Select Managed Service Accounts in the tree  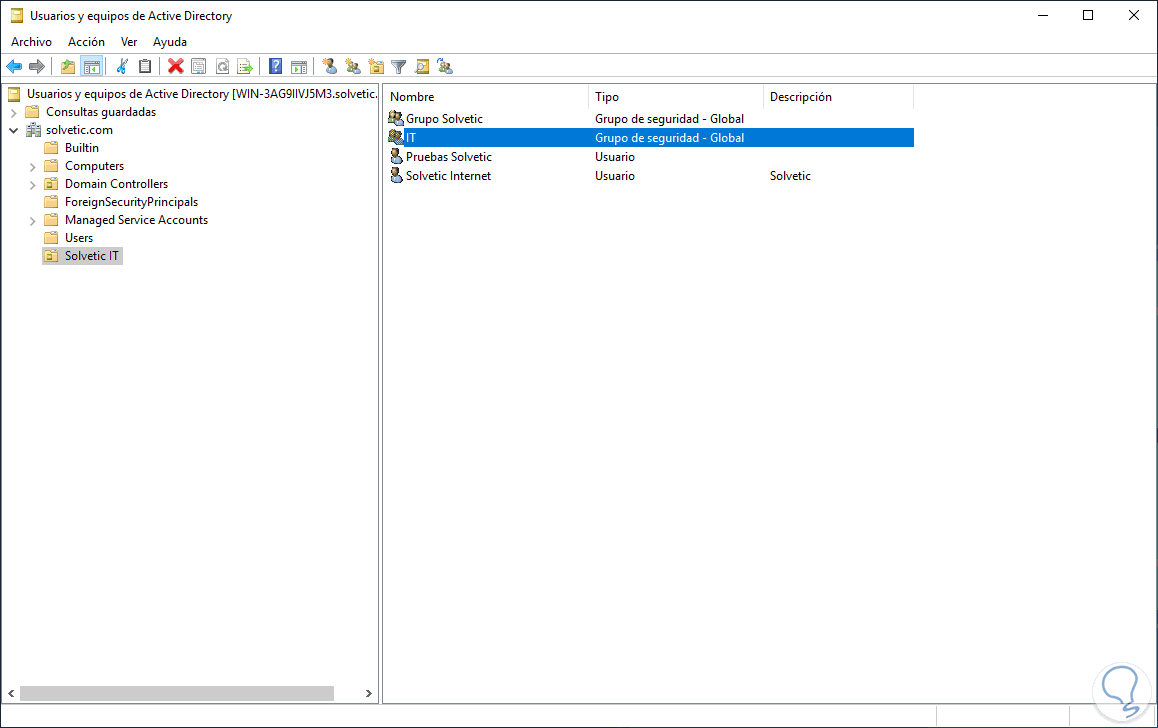point(137,220)
